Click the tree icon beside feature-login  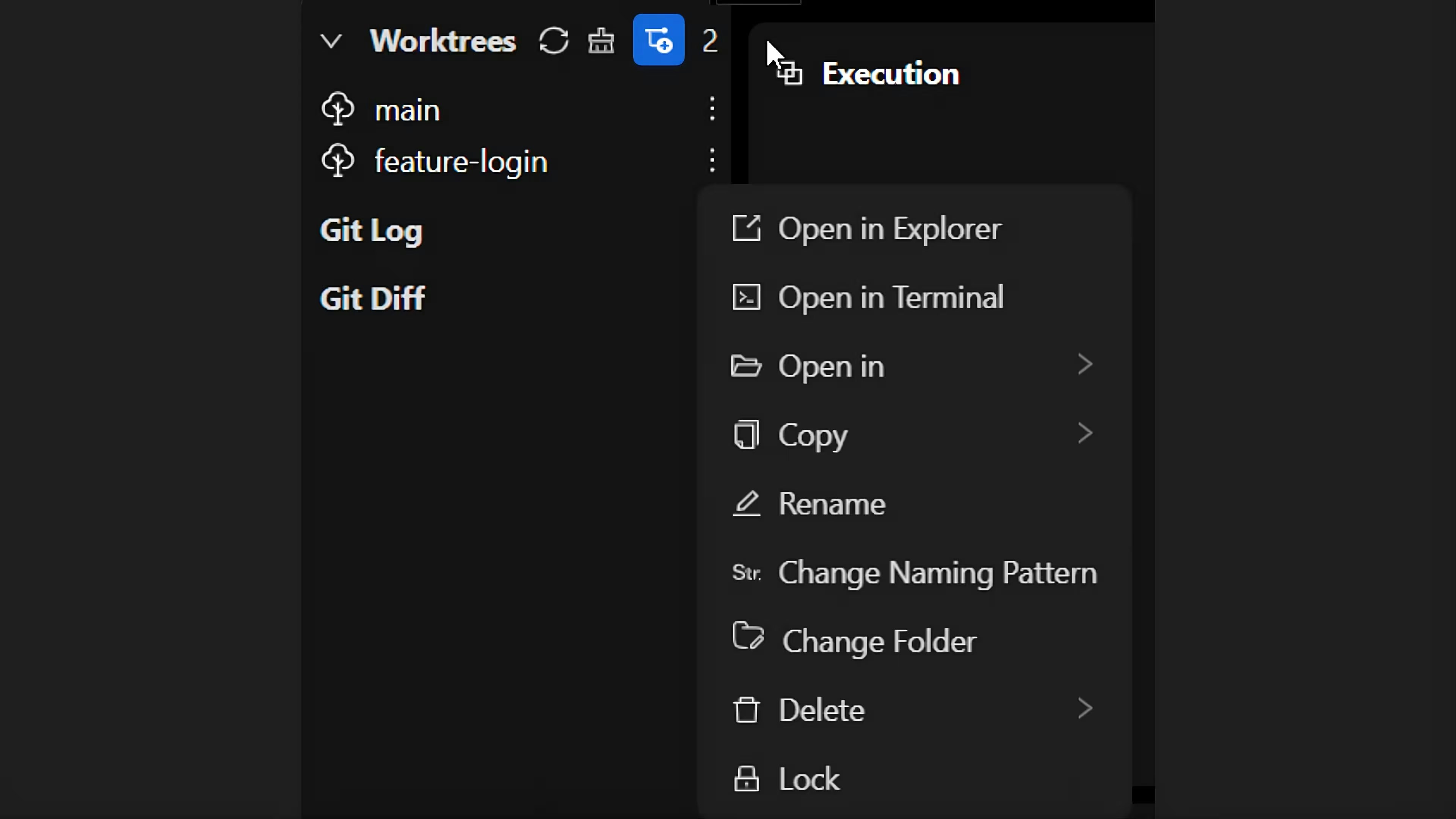click(x=338, y=160)
